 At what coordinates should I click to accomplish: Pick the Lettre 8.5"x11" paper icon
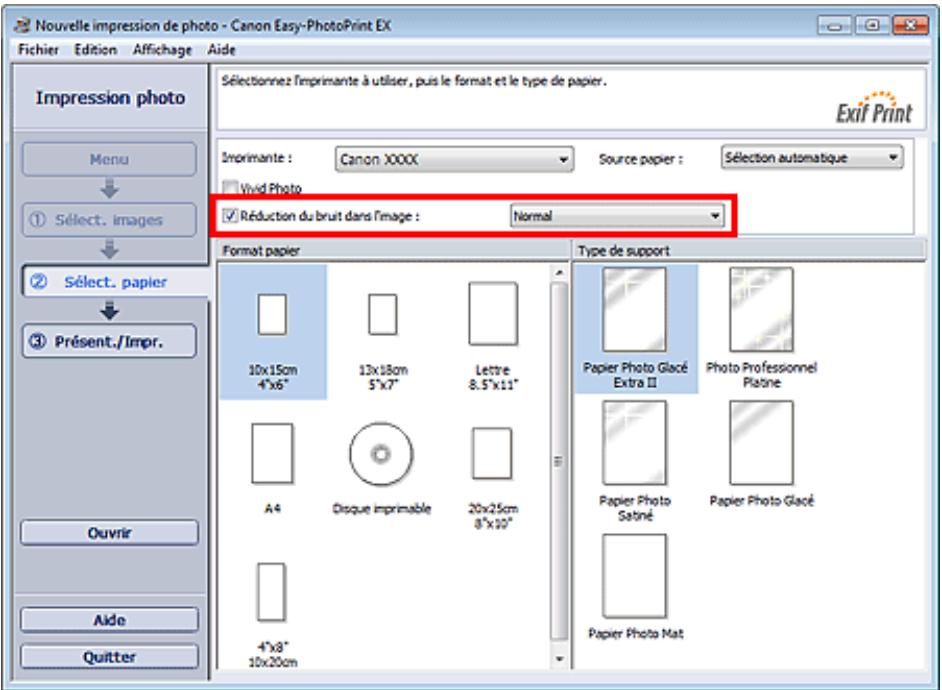[493, 313]
